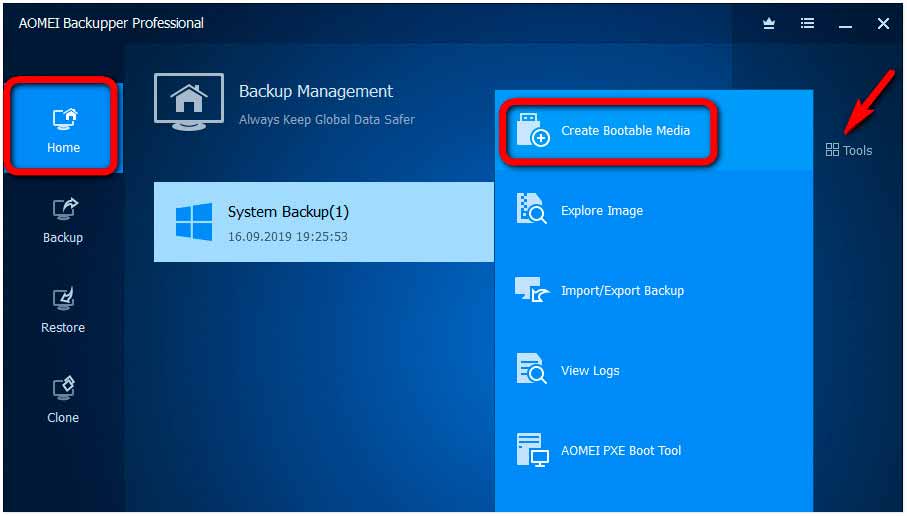Go to the Clone sidebar icon
907x516 pixels.
(x=63, y=389)
